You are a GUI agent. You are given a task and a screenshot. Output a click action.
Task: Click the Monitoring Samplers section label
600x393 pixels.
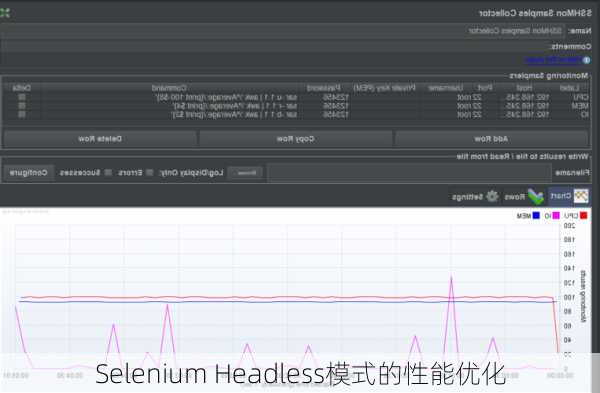548,76
